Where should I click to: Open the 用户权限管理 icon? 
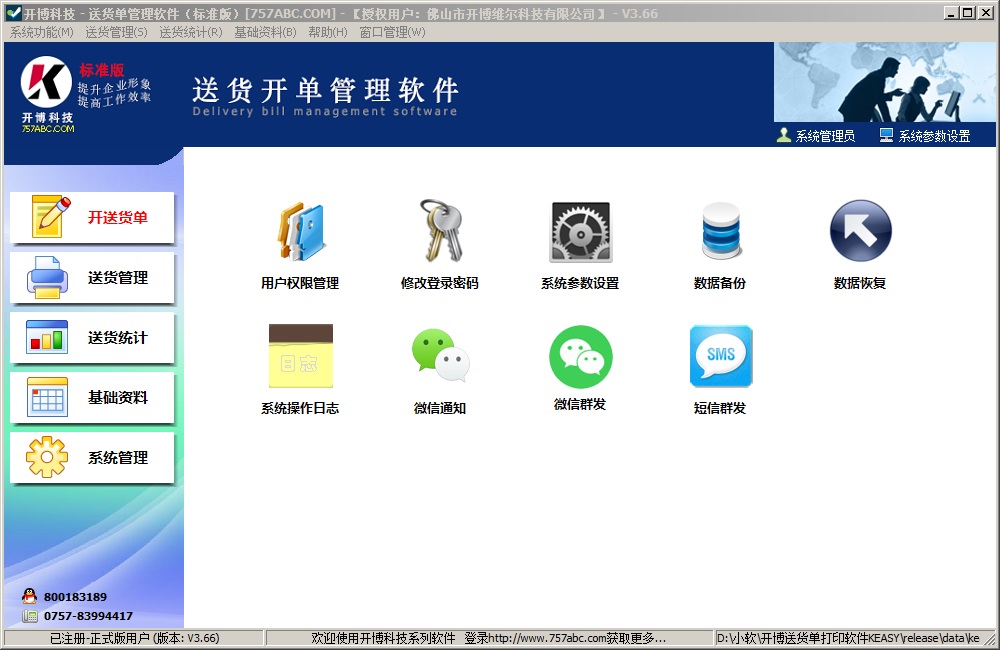coord(300,234)
